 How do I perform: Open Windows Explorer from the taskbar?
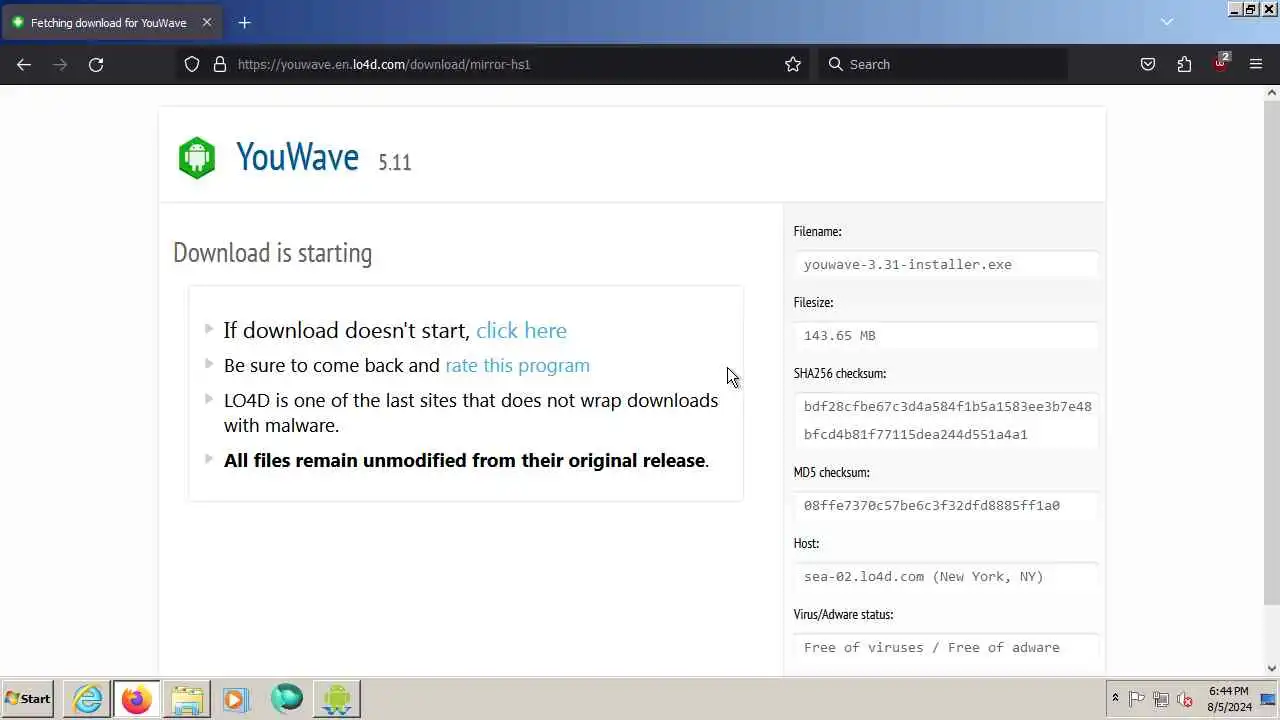tap(186, 699)
